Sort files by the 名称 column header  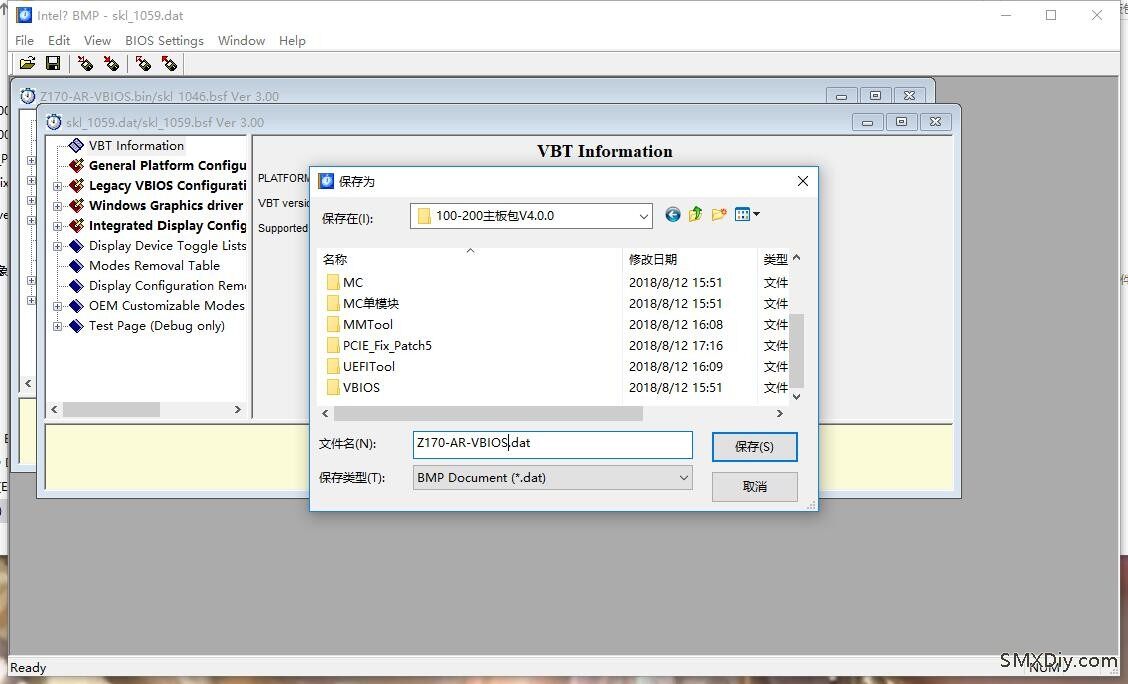coord(470,259)
